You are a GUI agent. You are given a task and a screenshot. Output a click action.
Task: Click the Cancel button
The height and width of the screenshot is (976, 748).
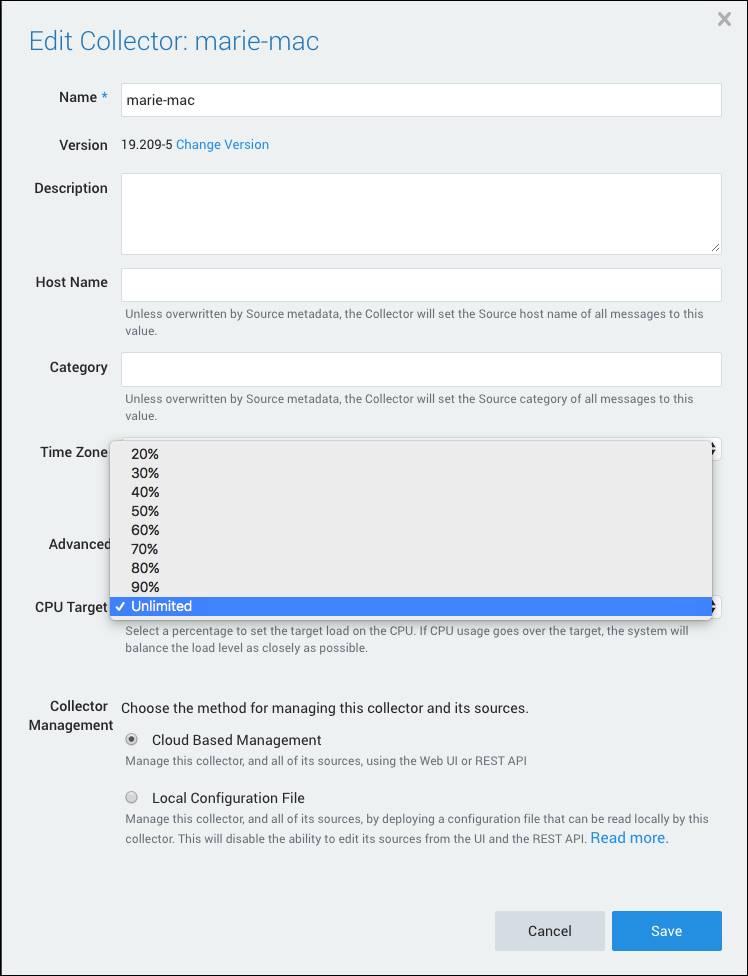tap(549, 930)
